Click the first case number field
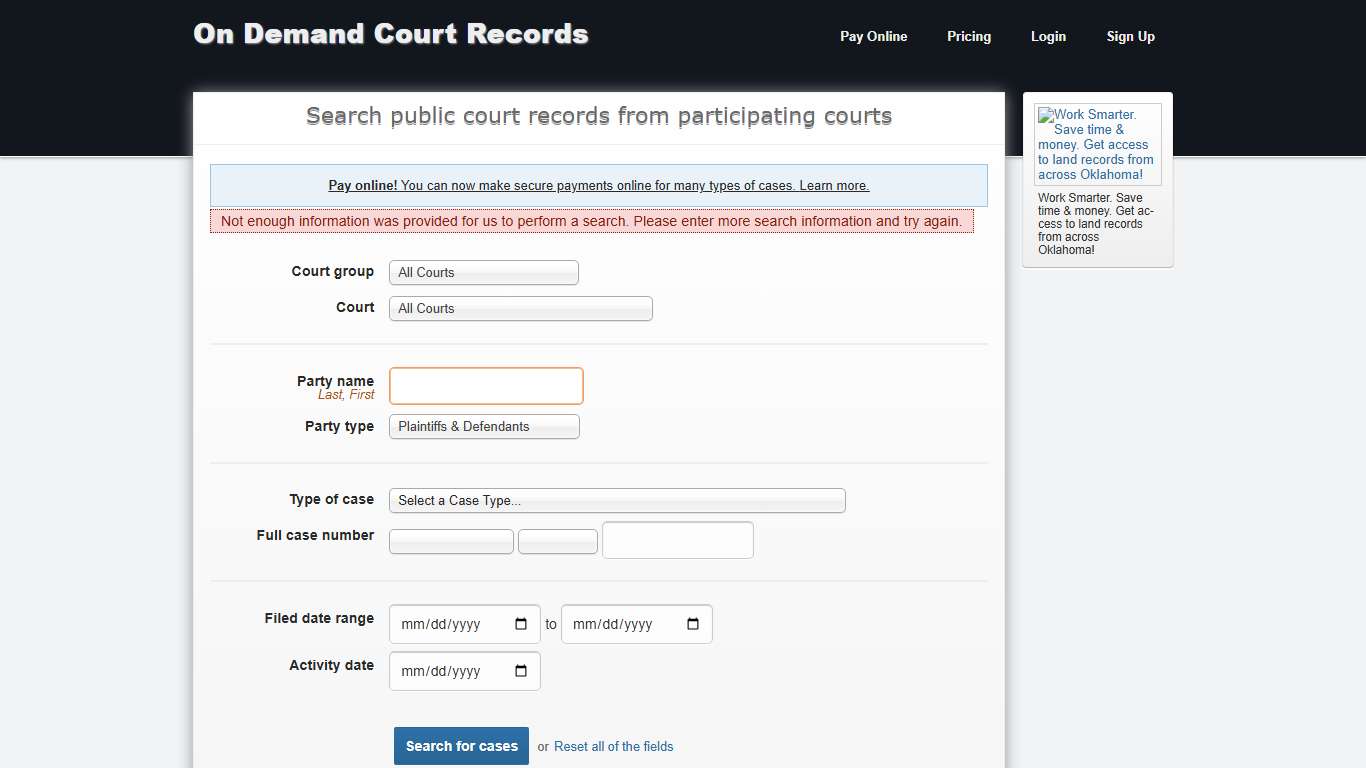The height and width of the screenshot is (768, 1366). click(x=451, y=541)
